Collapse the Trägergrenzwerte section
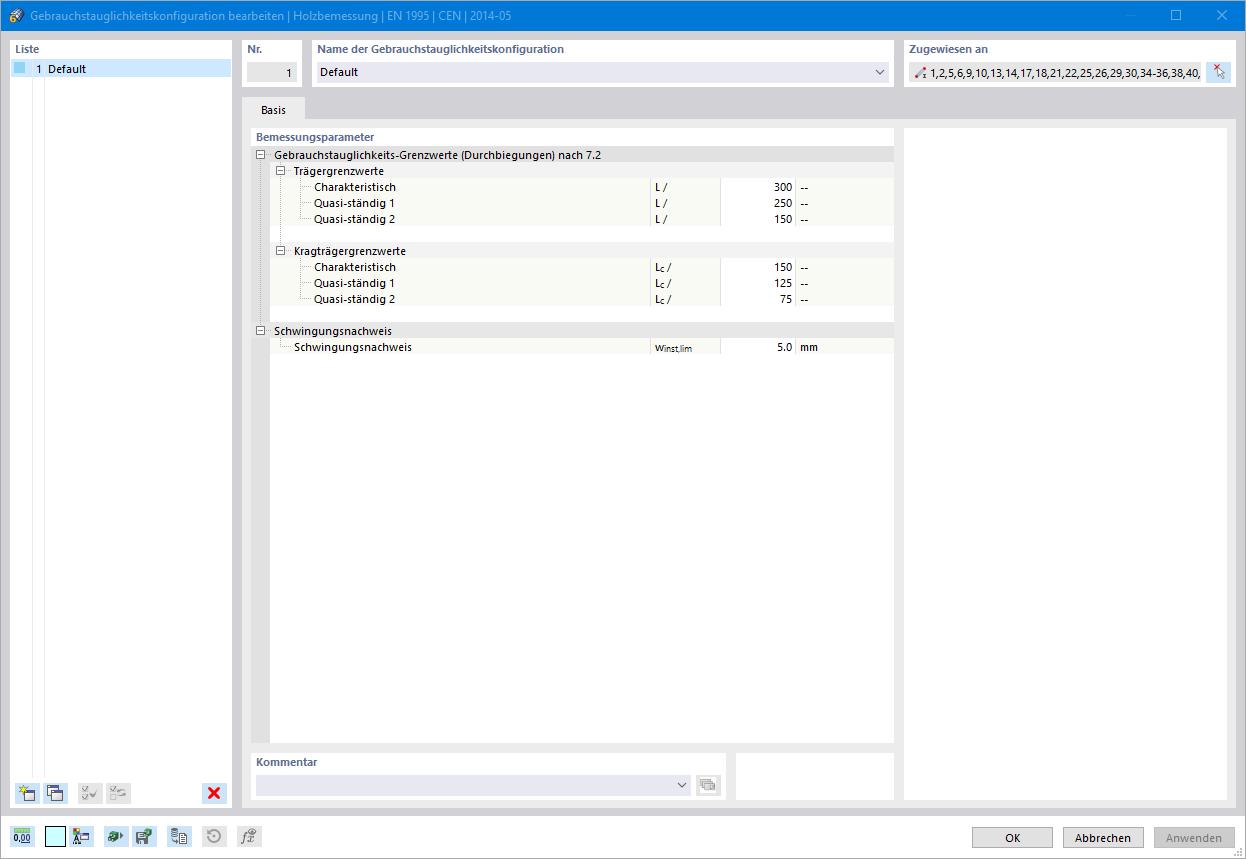Screen dimensions: 1246x859 [279, 171]
